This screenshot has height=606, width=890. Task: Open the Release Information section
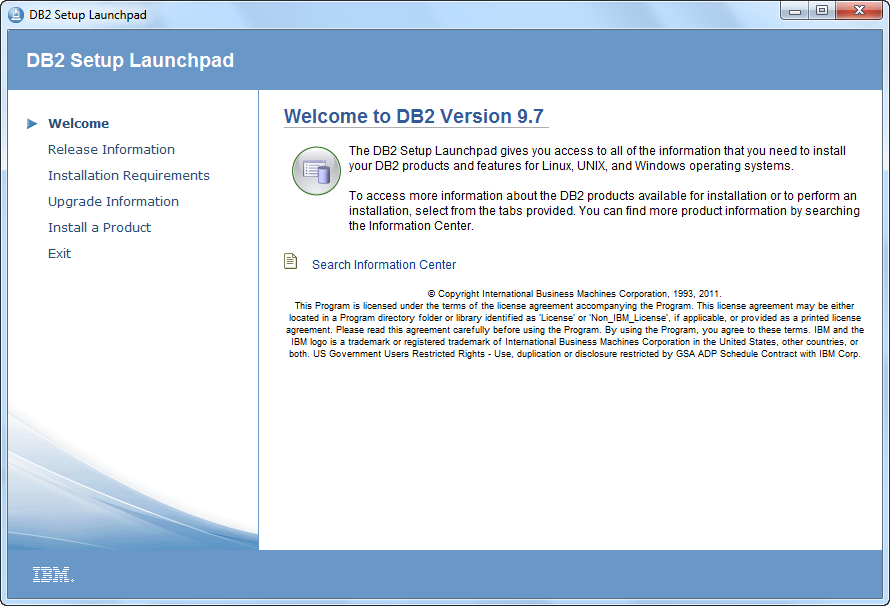(111, 150)
